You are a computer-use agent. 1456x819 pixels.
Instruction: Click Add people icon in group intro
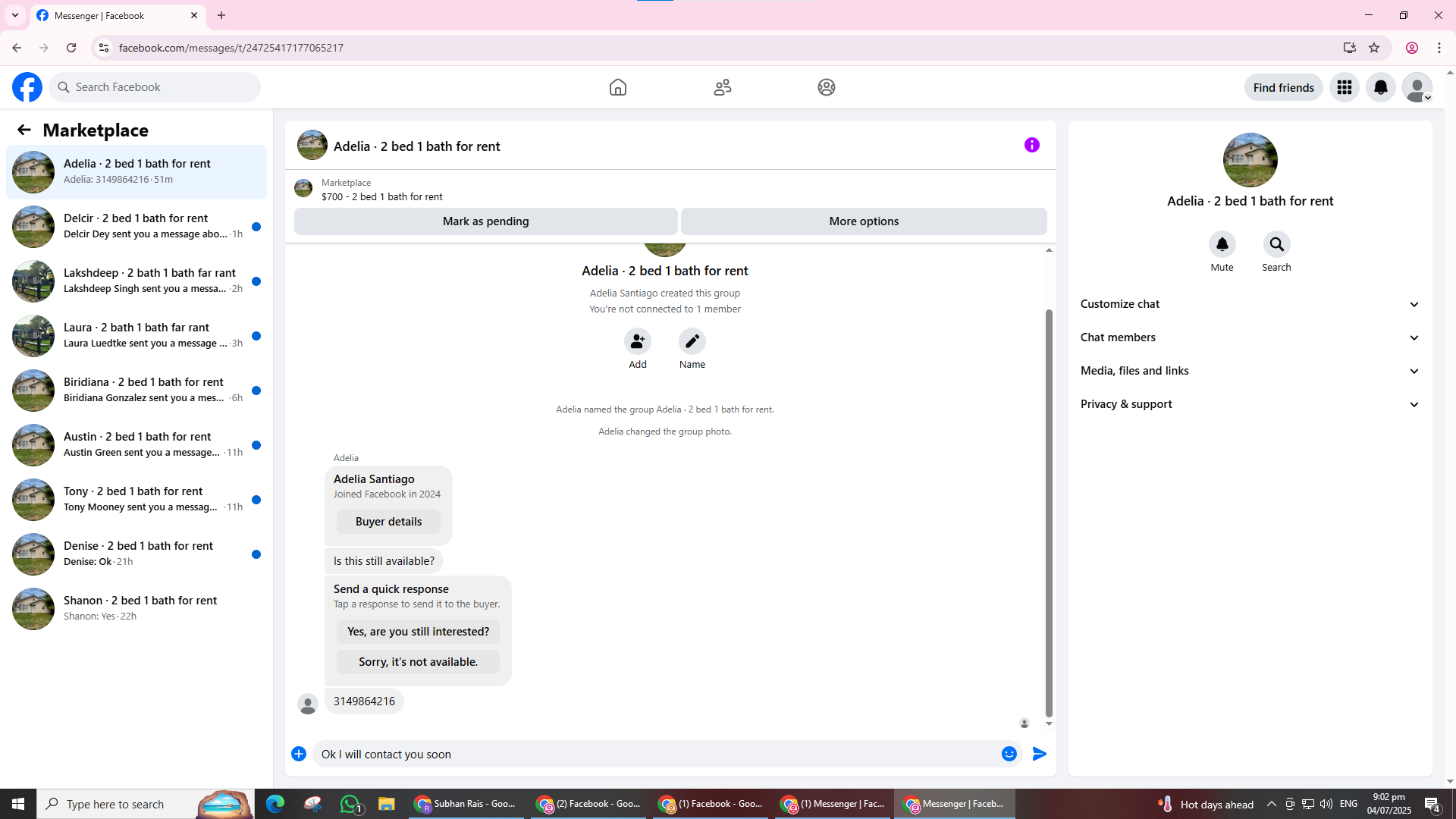[x=637, y=341]
